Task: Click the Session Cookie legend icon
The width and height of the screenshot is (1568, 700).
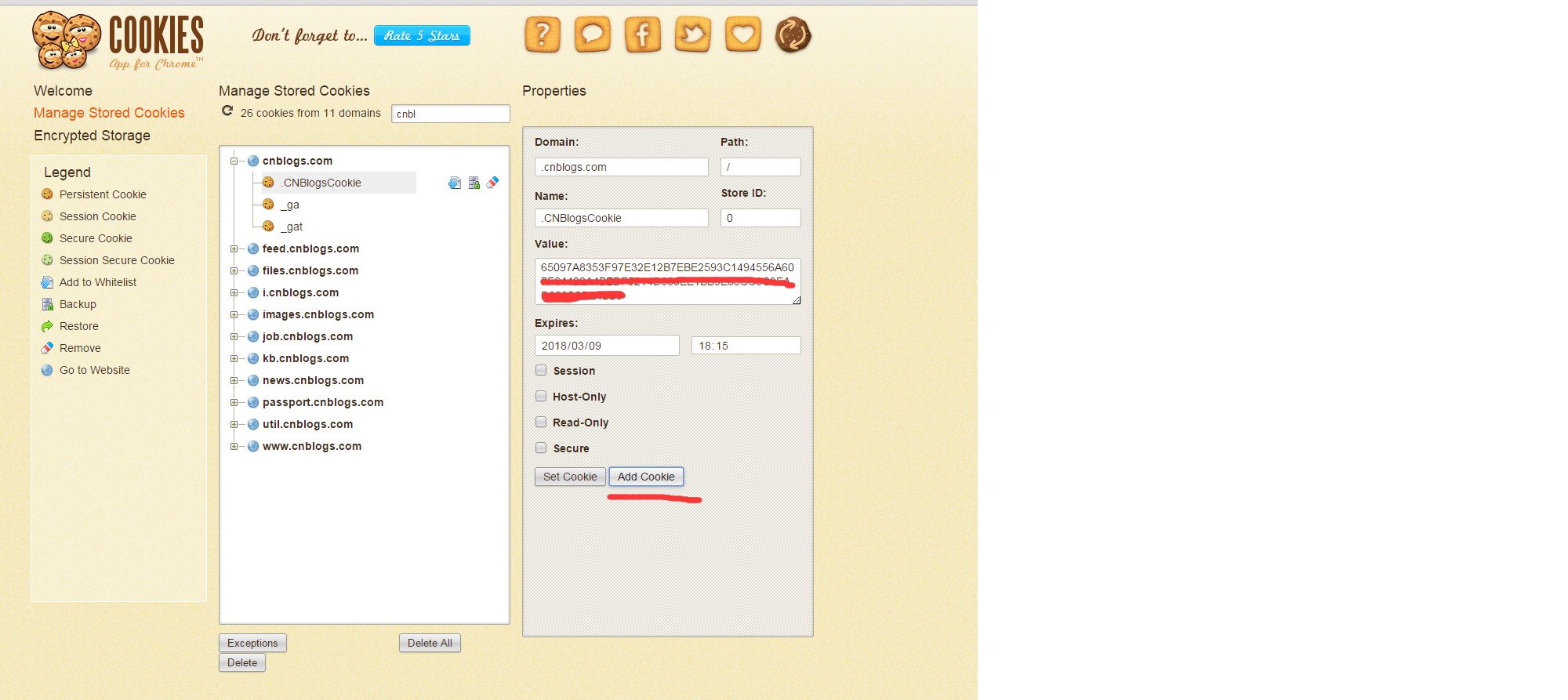Action: click(x=47, y=216)
